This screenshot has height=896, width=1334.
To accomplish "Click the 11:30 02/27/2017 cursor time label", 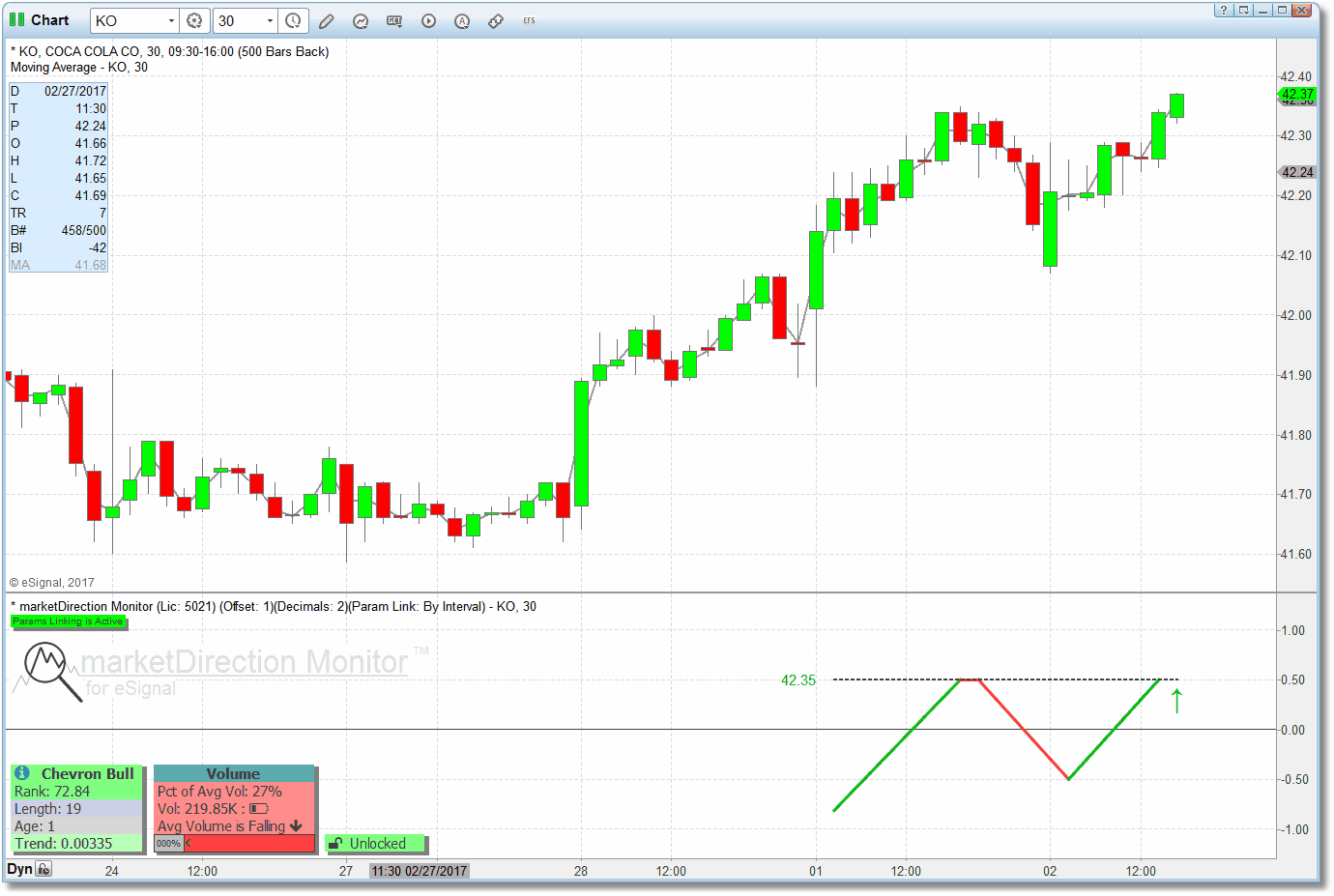I will (x=419, y=871).
